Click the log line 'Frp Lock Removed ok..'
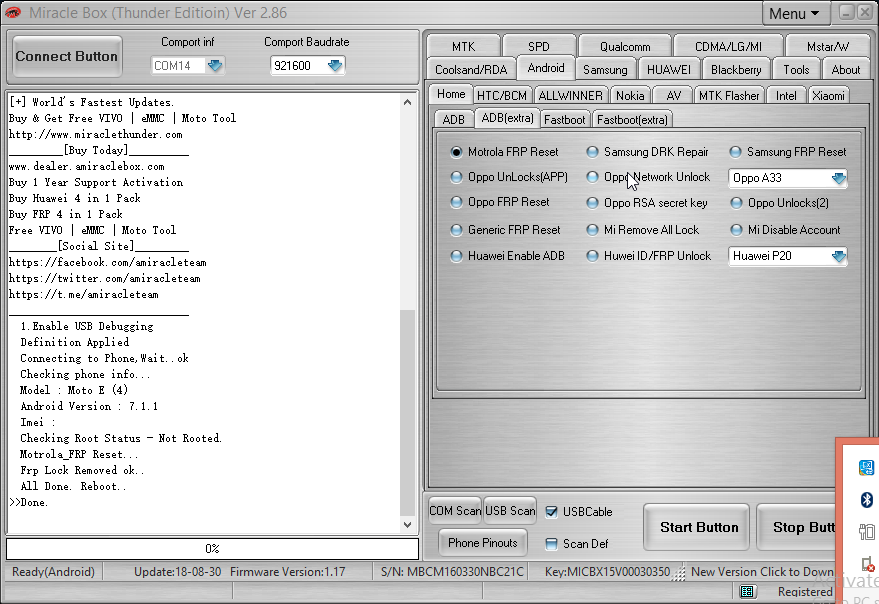Image resolution: width=879 pixels, height=604 pixels. [82, 470]
